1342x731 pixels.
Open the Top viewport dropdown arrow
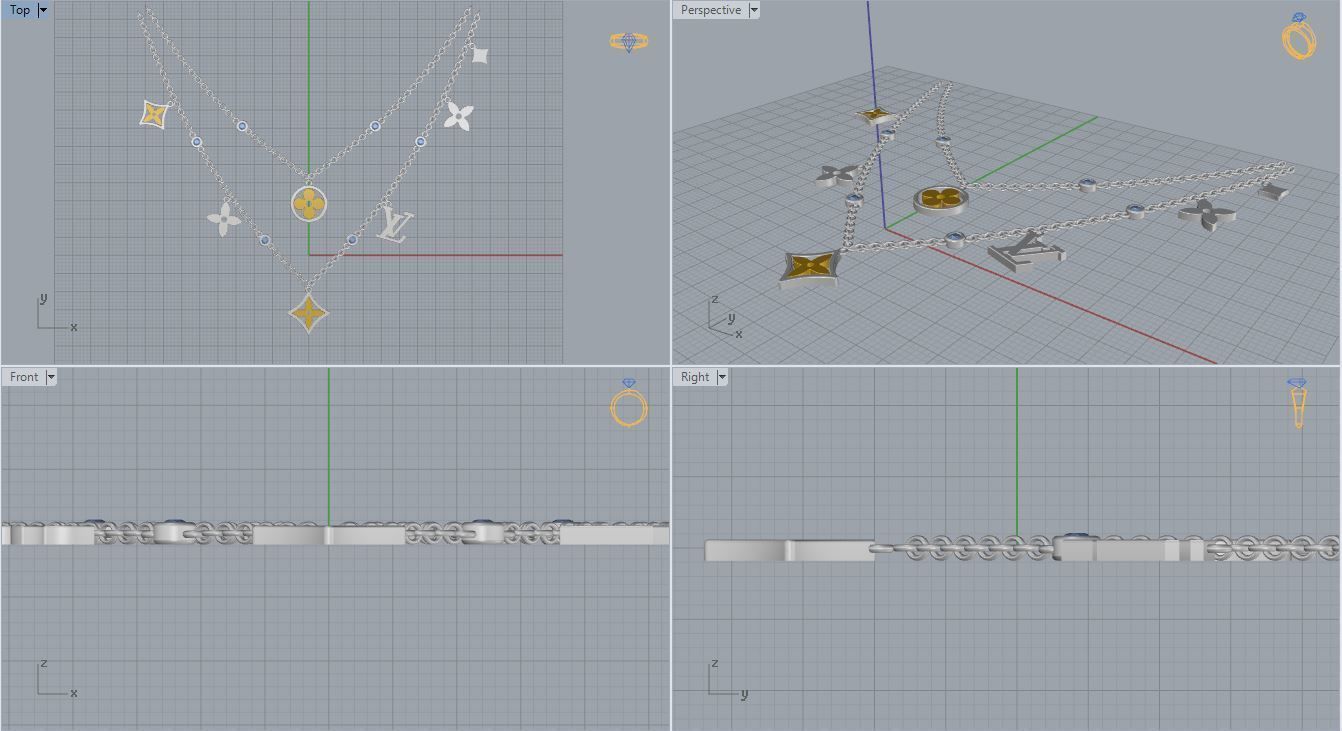[43, 10]
